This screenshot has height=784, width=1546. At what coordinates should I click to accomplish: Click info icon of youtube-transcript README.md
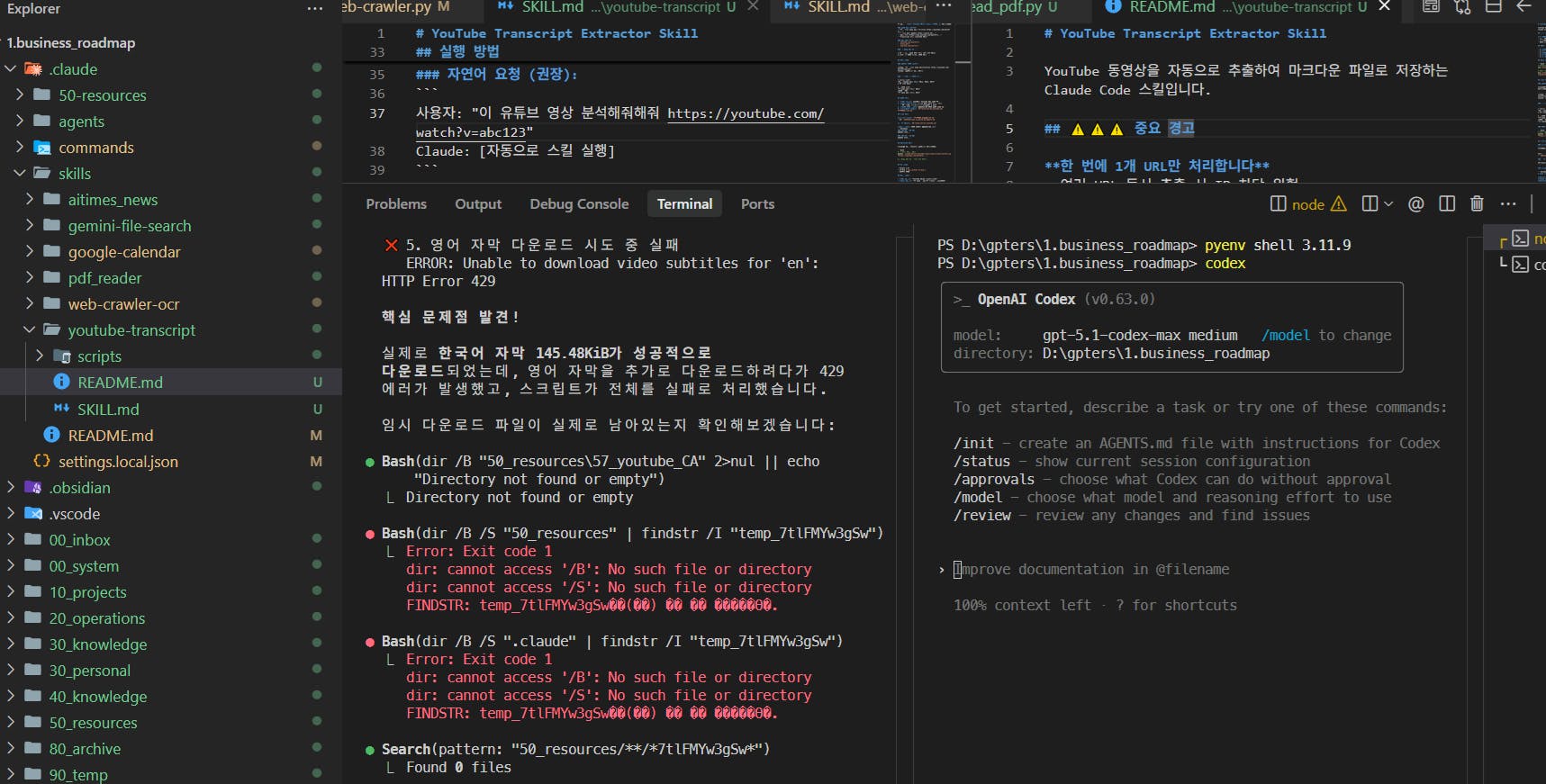click(61, 382)
